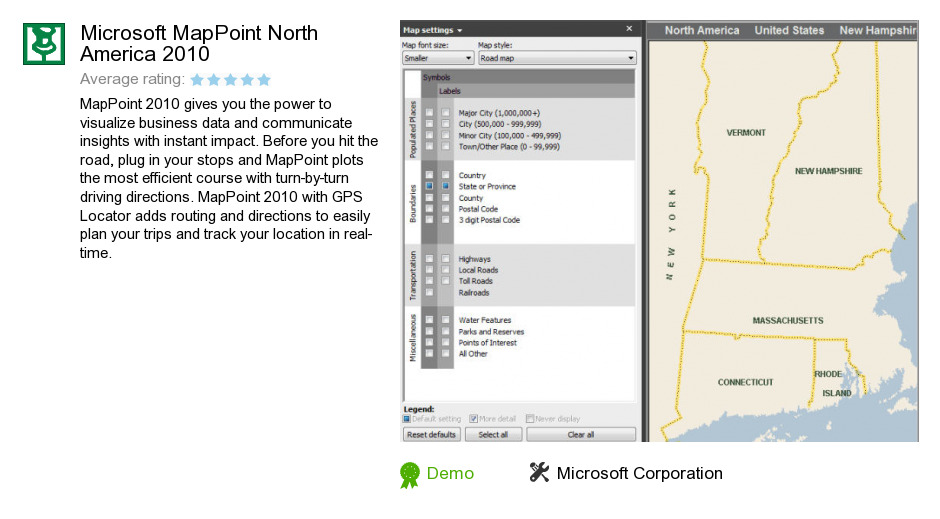Toggle Water Features labels checkbox
Image resolution: width=940 pixels, height=519 pixels.
pyautogui.click(x=445, y=320)
